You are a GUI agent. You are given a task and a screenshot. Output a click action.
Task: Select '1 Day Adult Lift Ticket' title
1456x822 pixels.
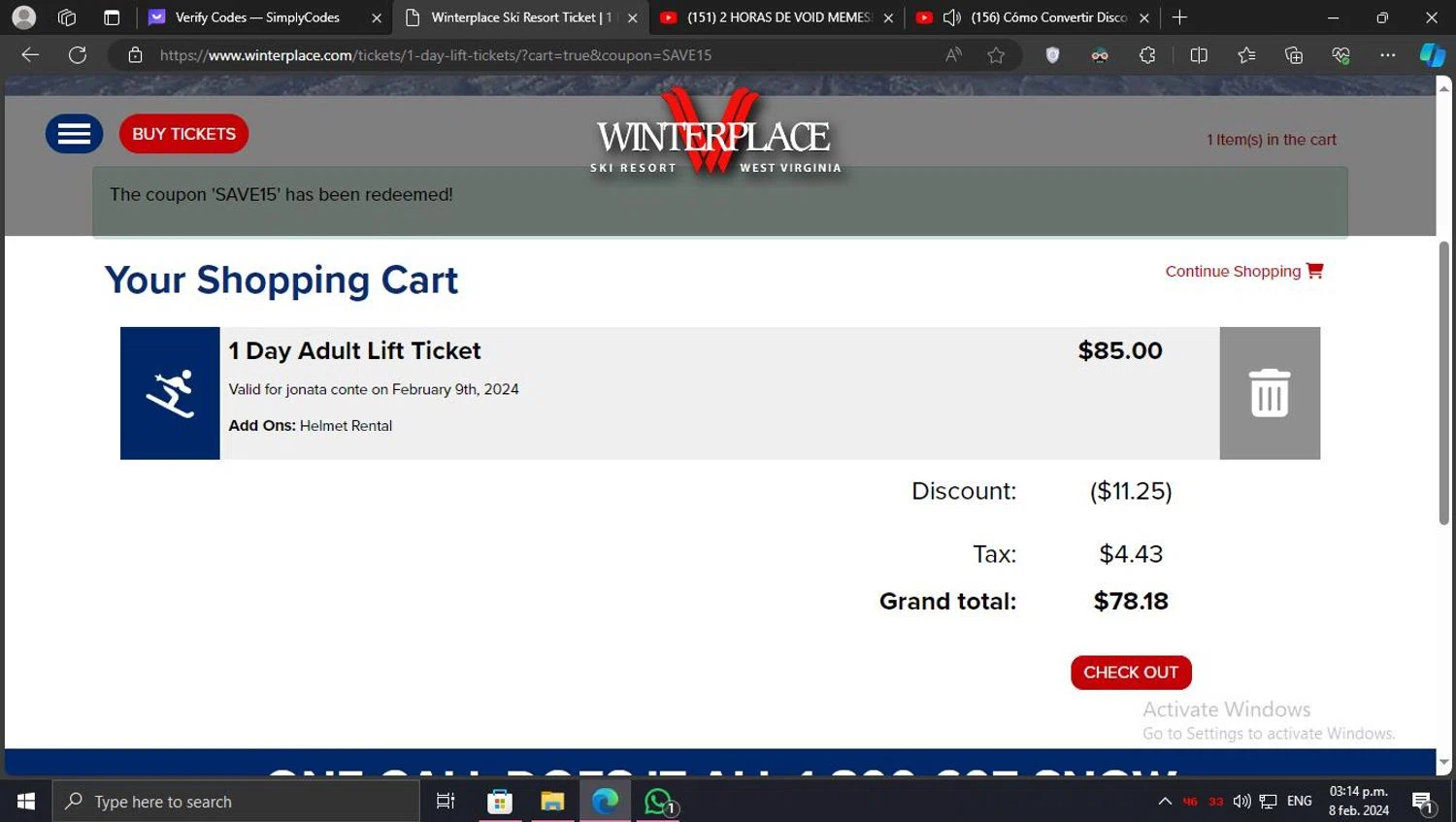[354, 350]
